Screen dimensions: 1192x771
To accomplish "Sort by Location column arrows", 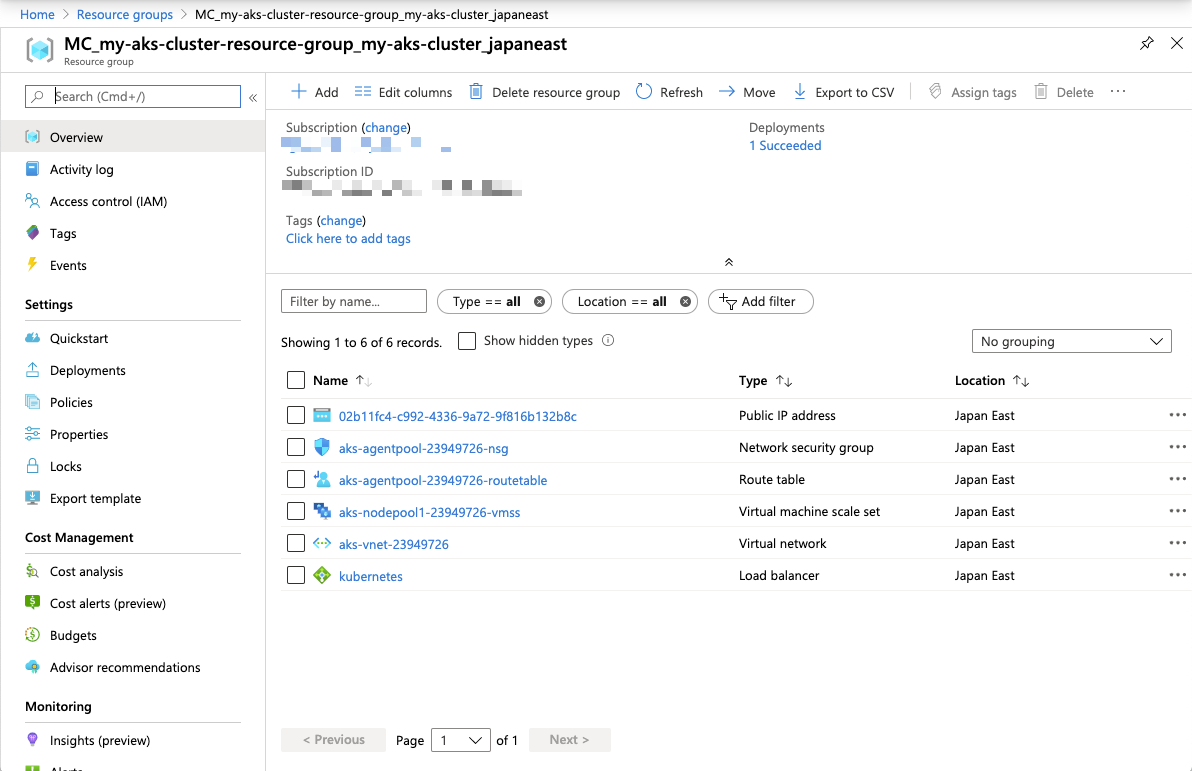I will 1021,381.
